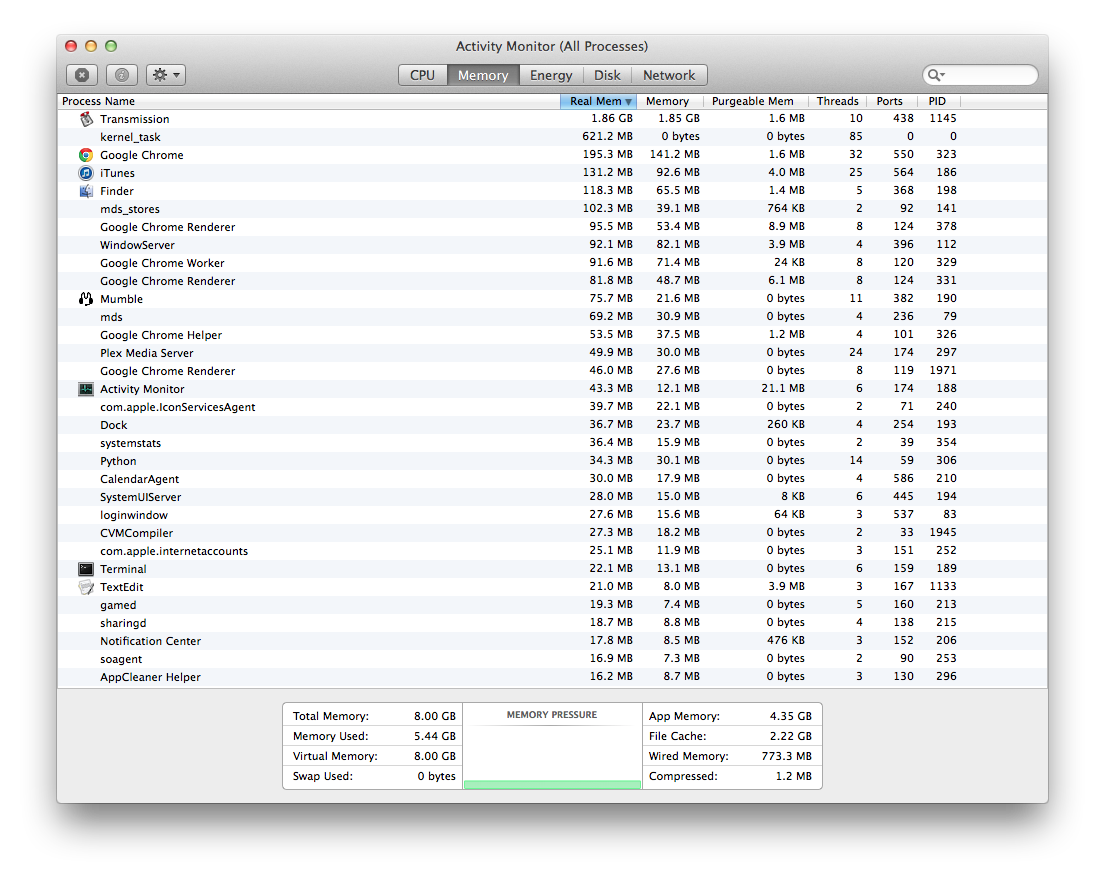Click the Wired Memory 773.3 MB value
The height and width of the screenshot is (882, 1105).
click(786, 756)
